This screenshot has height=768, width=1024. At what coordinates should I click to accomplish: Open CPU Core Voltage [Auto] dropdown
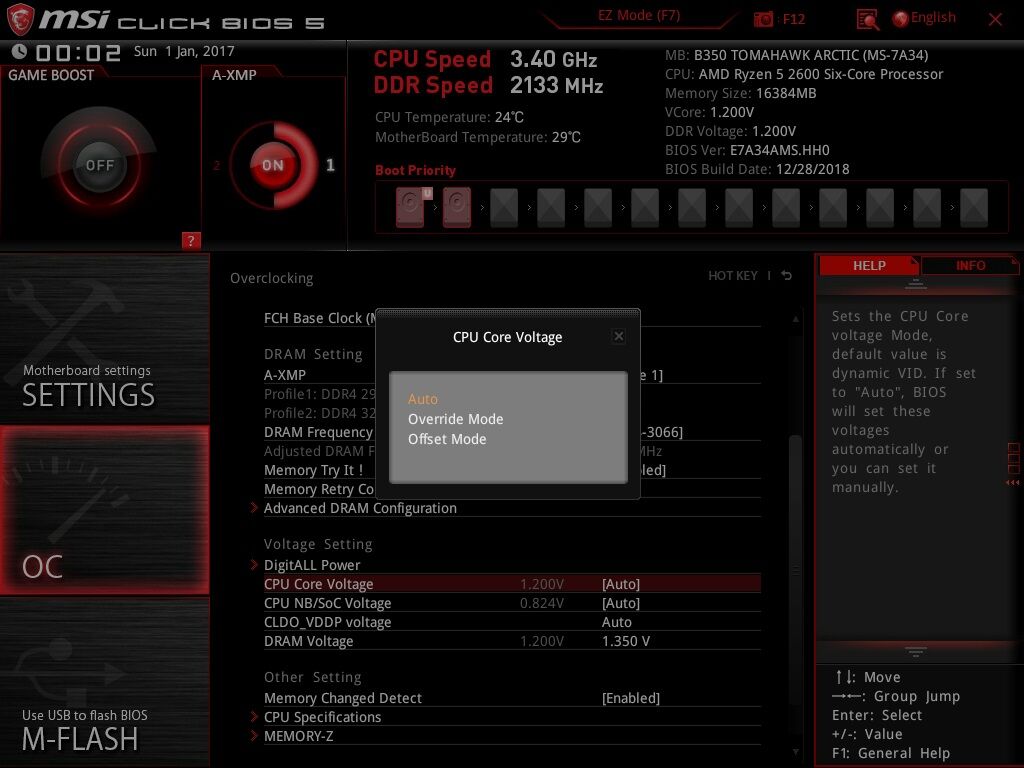[x=620, y=584]
